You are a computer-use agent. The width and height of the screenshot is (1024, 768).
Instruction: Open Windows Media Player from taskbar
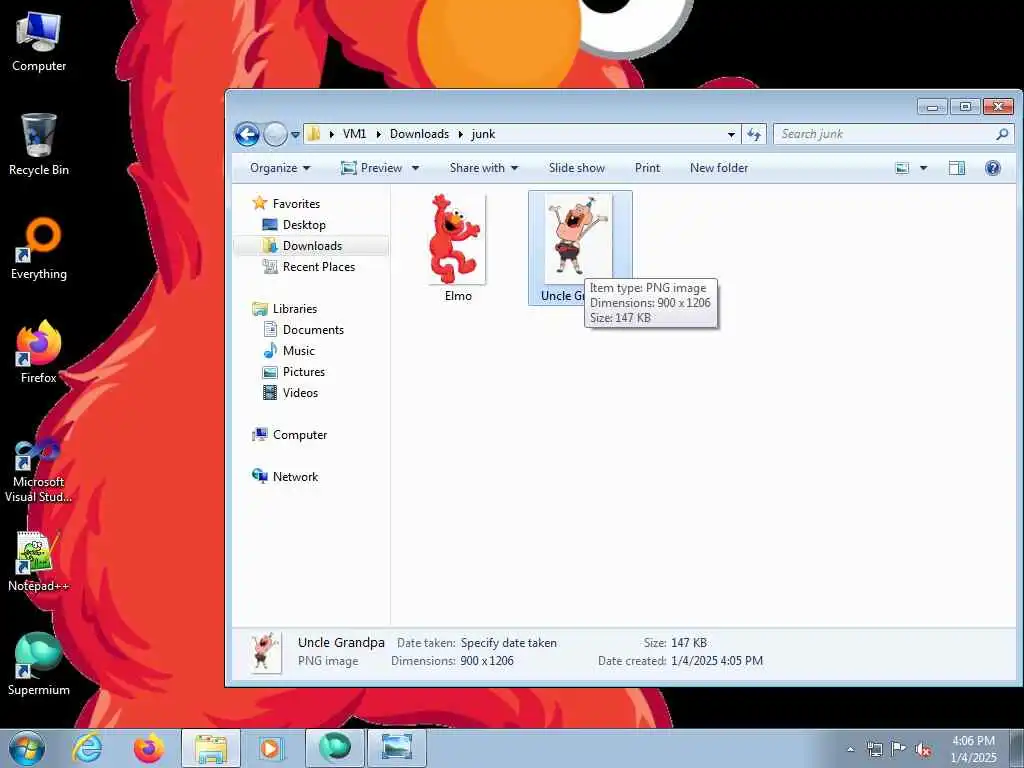click(x=271, y=748)
